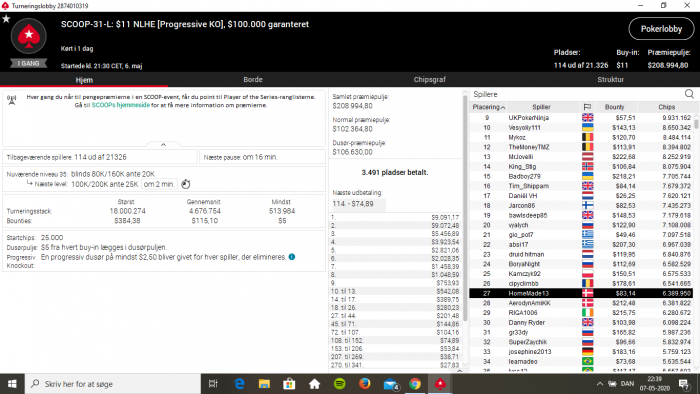Click the player search magnifier icon

pos(689,94)
